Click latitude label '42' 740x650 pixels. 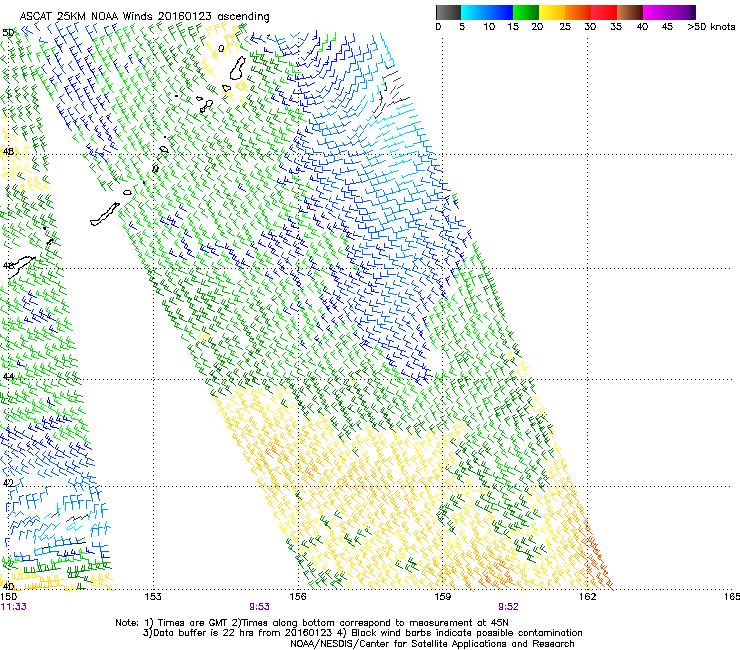click(8, 483)
